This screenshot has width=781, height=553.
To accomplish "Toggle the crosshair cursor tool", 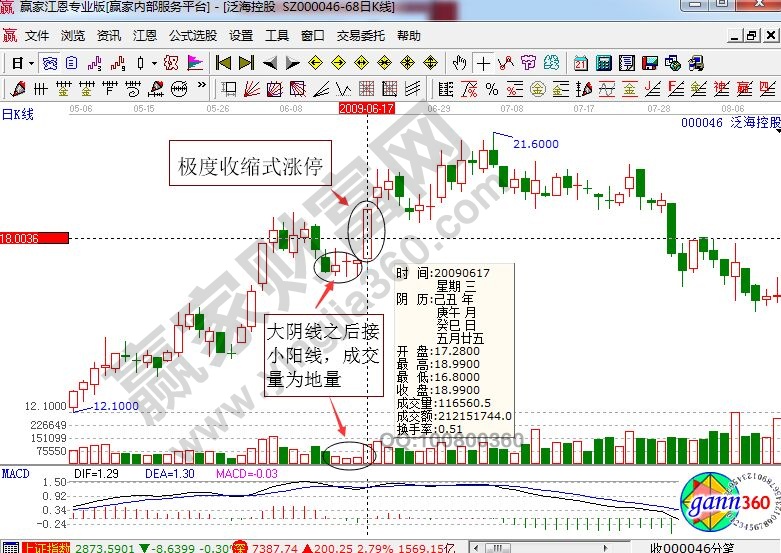I will [x=482, y=63].
